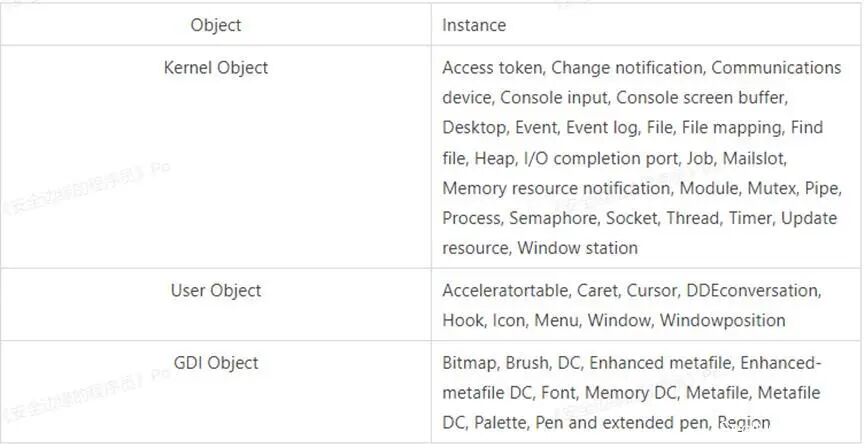Click the word Windowposition

723,321
